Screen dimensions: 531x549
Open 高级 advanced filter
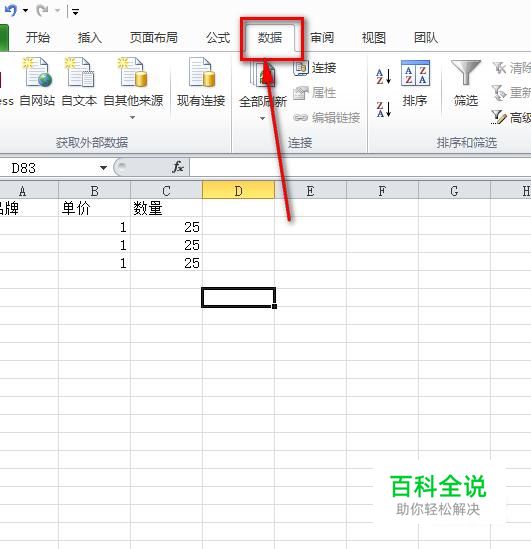512,117
